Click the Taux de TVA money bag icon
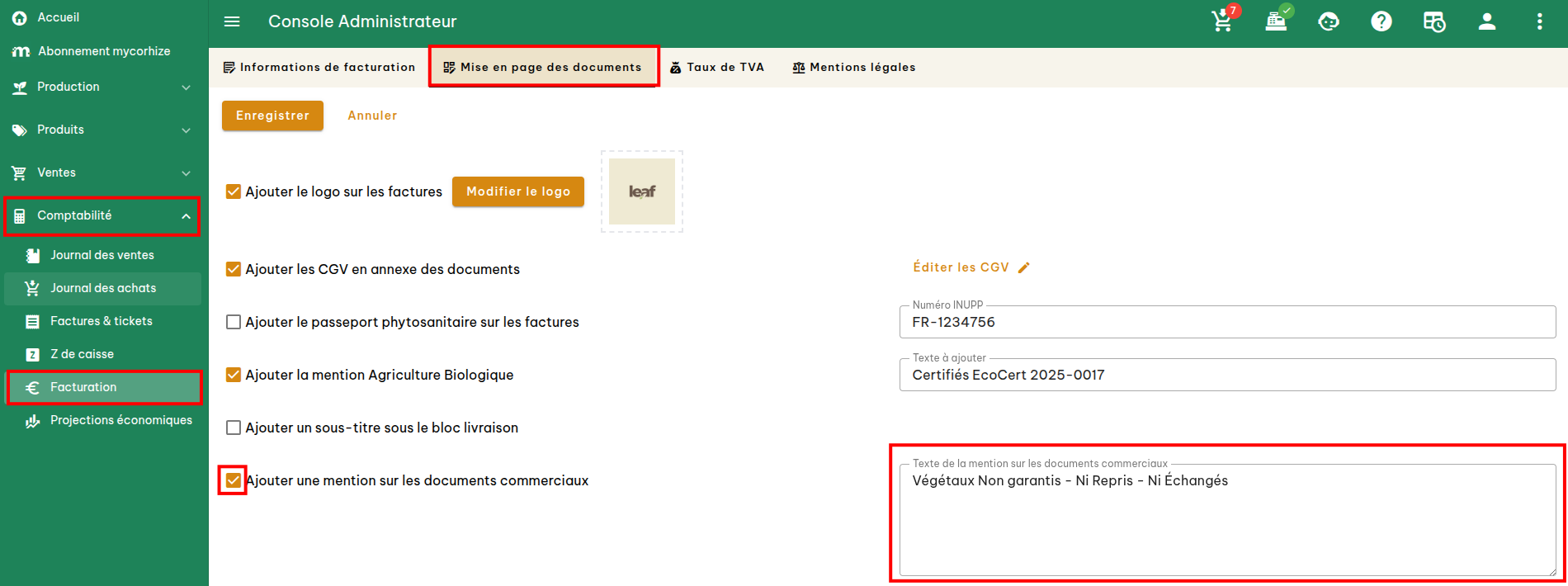Image resolution: width=1568 pixels, height=586 pixels. tap(676, 68)
